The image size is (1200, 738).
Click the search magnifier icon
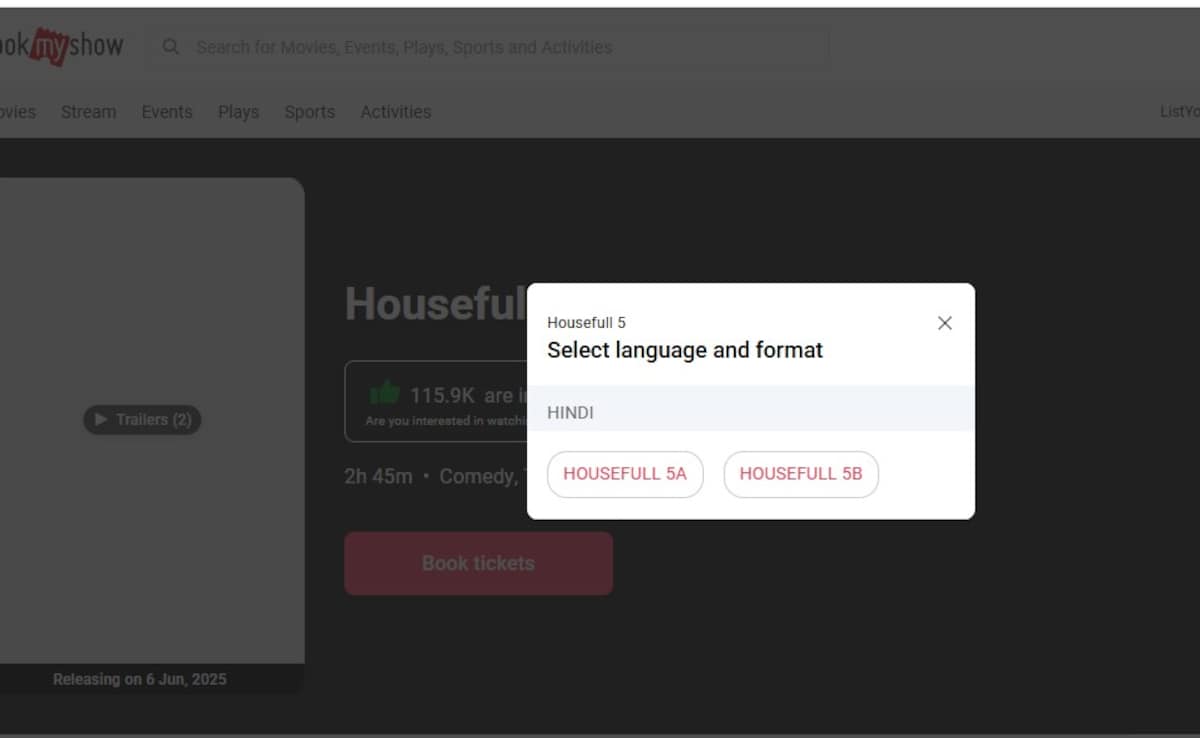(171, 47)
